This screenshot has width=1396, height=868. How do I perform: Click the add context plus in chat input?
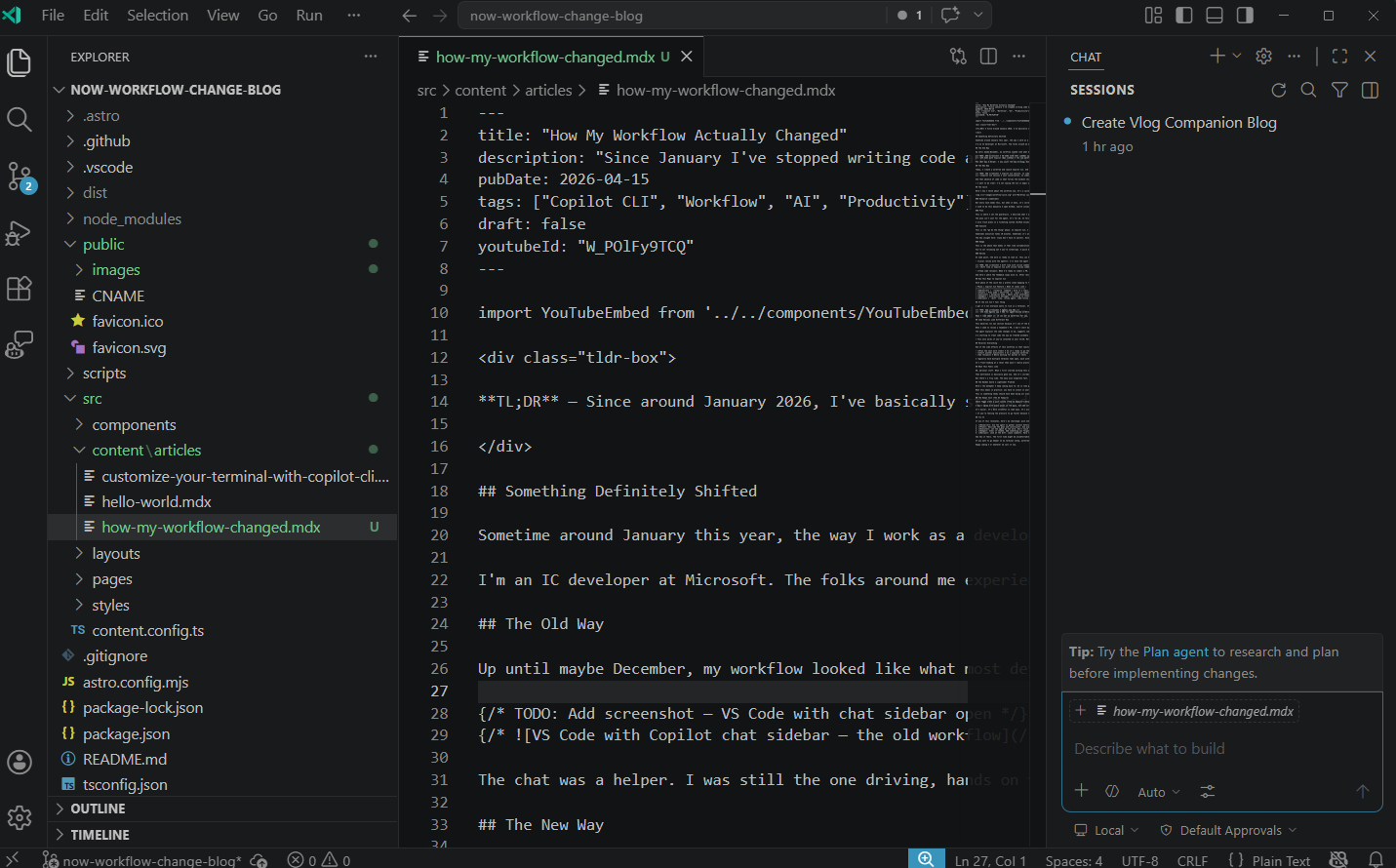point(1081,791)
